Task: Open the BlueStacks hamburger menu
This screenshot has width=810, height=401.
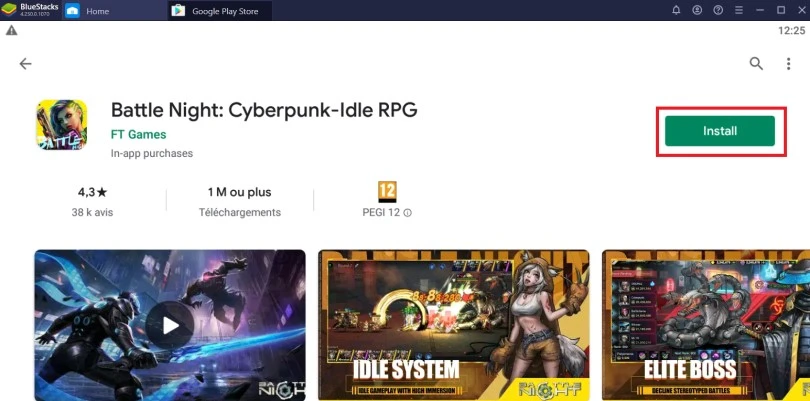Action: tap(739, 10)
